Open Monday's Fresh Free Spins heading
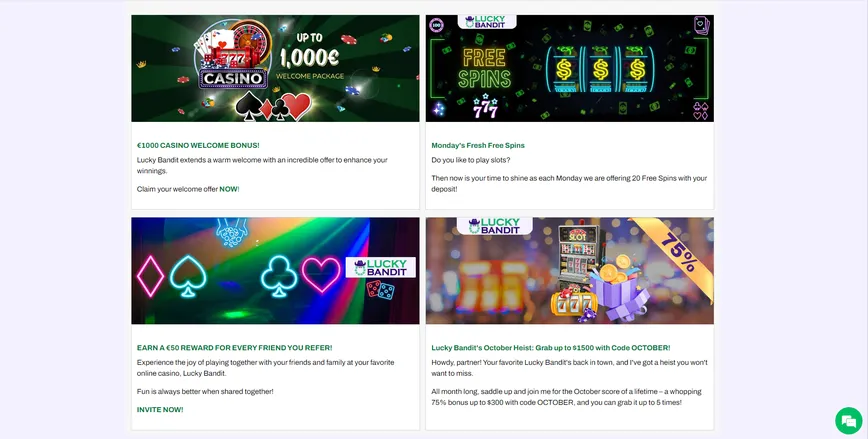The image size is (868, 439). 478,145
